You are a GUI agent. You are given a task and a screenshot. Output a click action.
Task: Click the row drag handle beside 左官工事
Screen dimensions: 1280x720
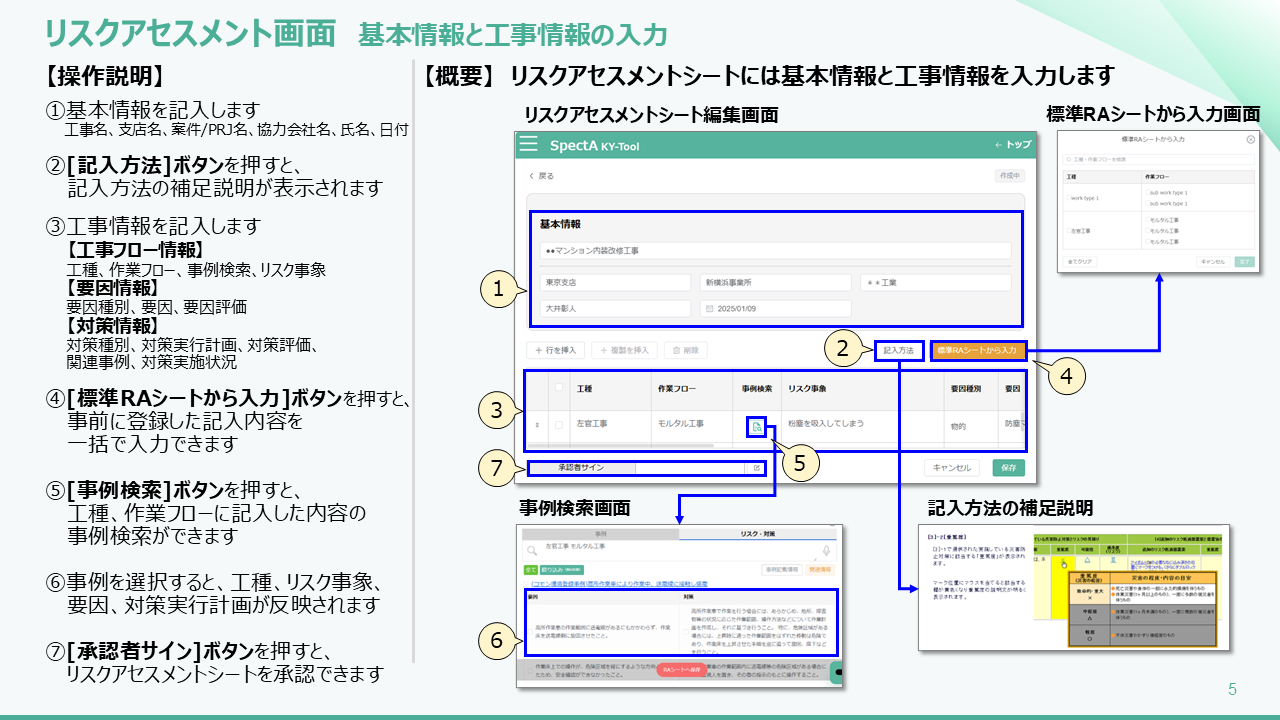coord(538,425)
